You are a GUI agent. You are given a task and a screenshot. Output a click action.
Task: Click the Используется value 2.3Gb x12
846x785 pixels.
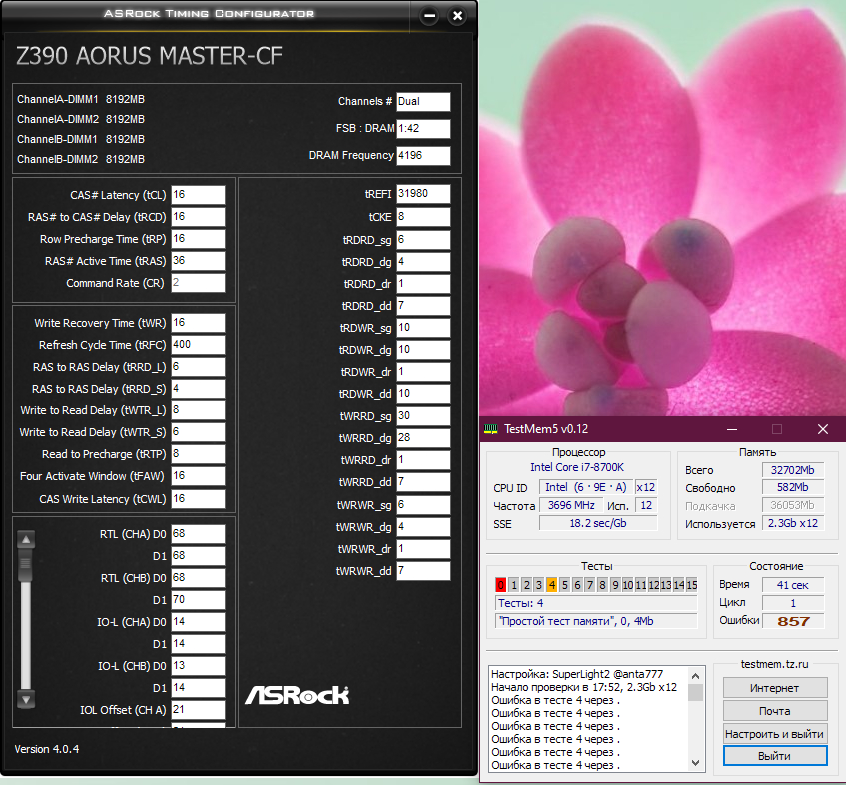(x=793, y=523)
